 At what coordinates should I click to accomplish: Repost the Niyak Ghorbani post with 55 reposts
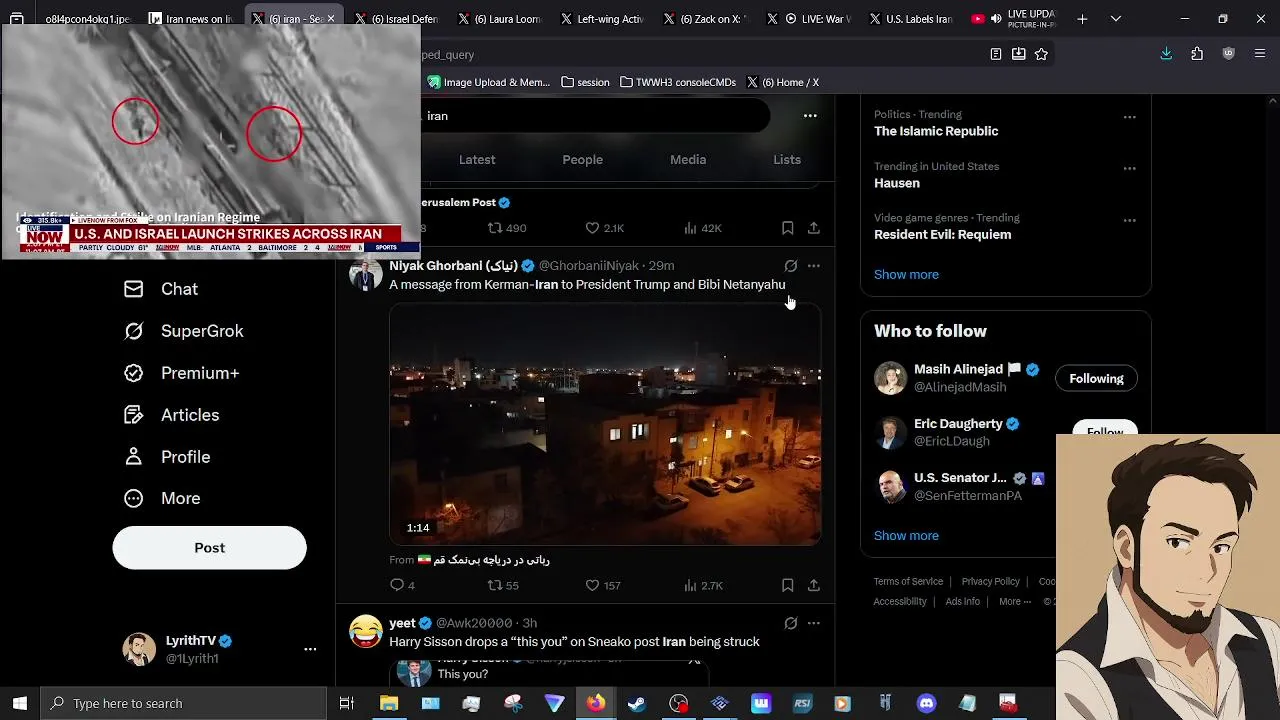[503, 585]
